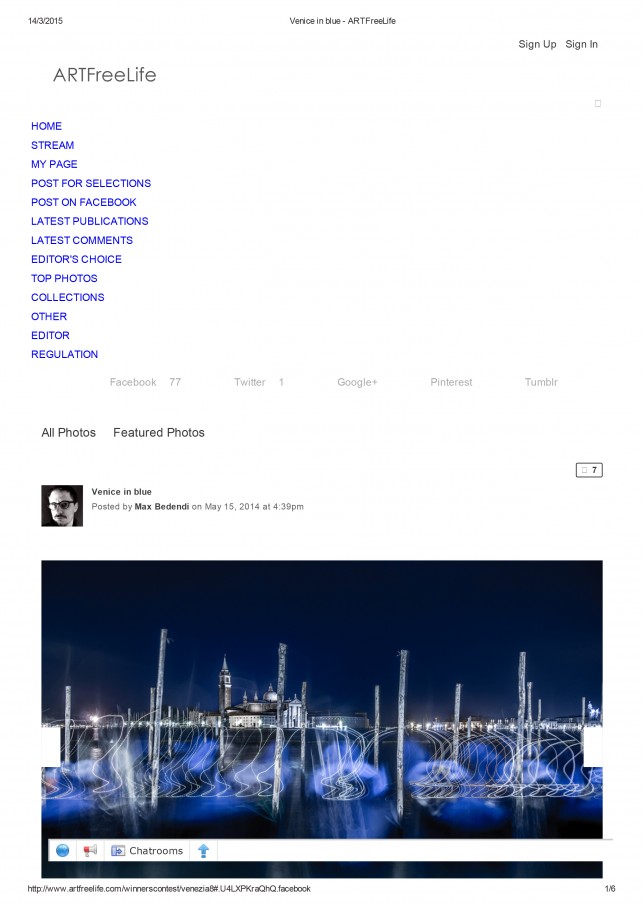This screenshot has width=643, height=910.
Task: Open the Max Bedendi author link
Action: pos(162,506)
